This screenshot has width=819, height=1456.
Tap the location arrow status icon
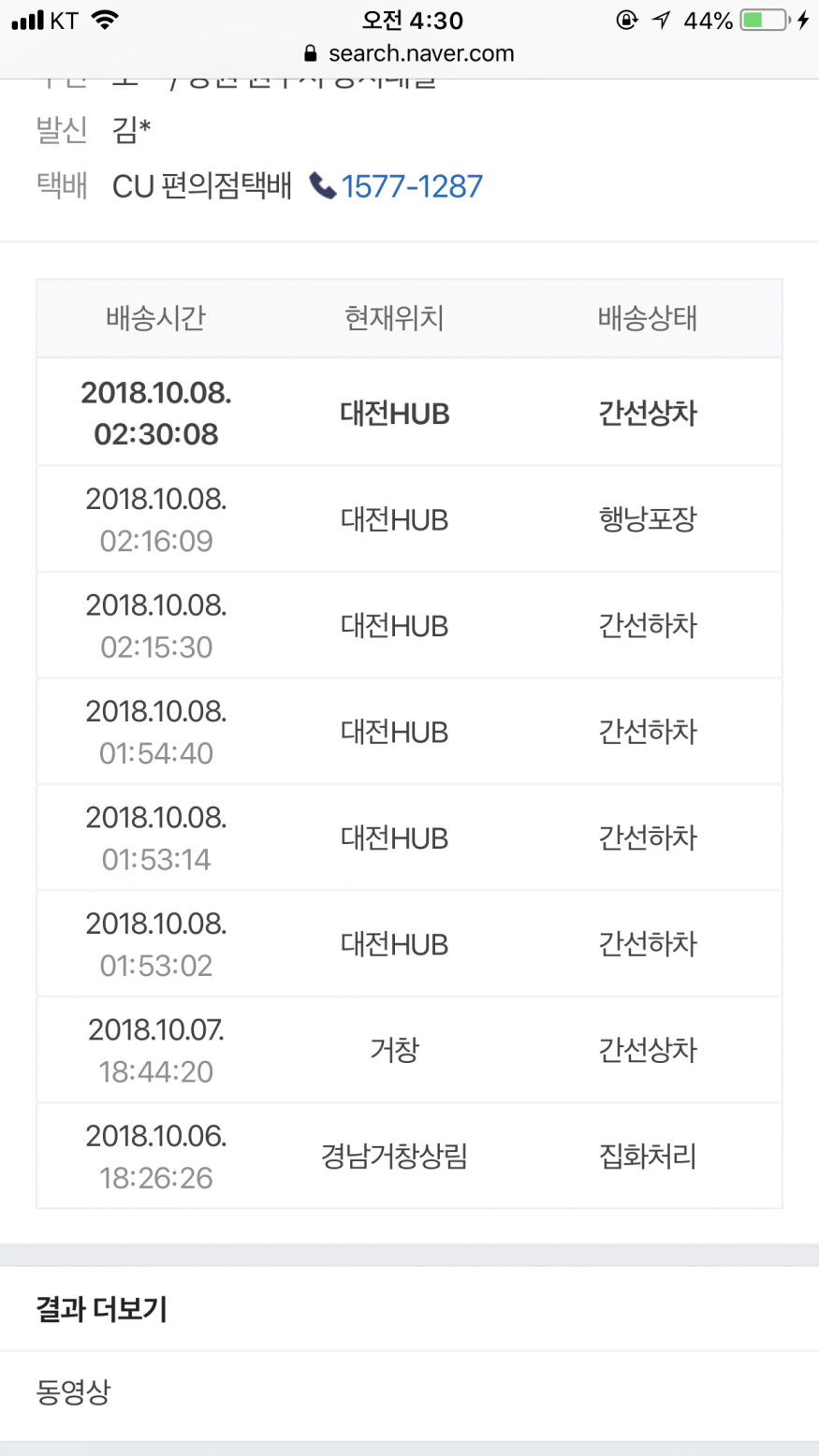pyautogui.click(x=662, y=20)
